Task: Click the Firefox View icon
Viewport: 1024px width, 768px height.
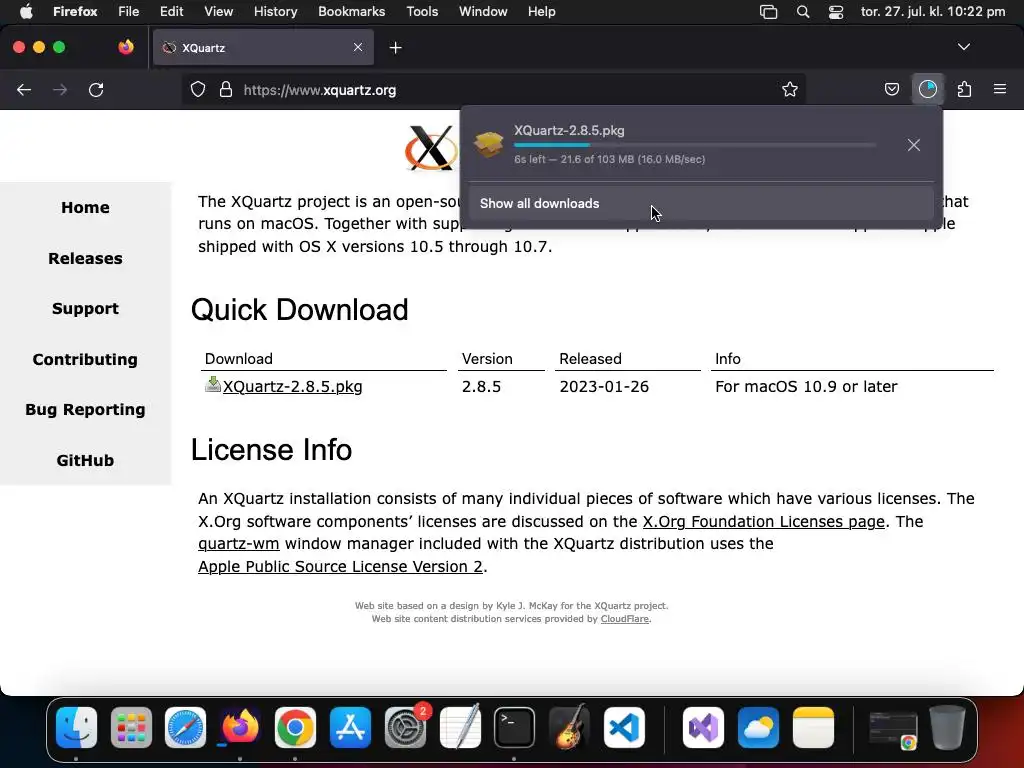Action: click(126, 47)
